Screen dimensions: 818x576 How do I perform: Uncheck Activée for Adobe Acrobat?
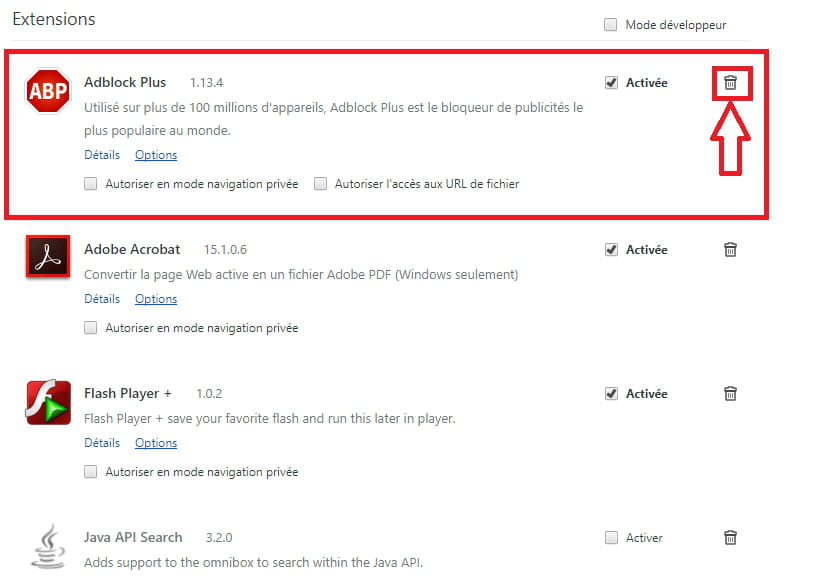[x=611, y=249]
